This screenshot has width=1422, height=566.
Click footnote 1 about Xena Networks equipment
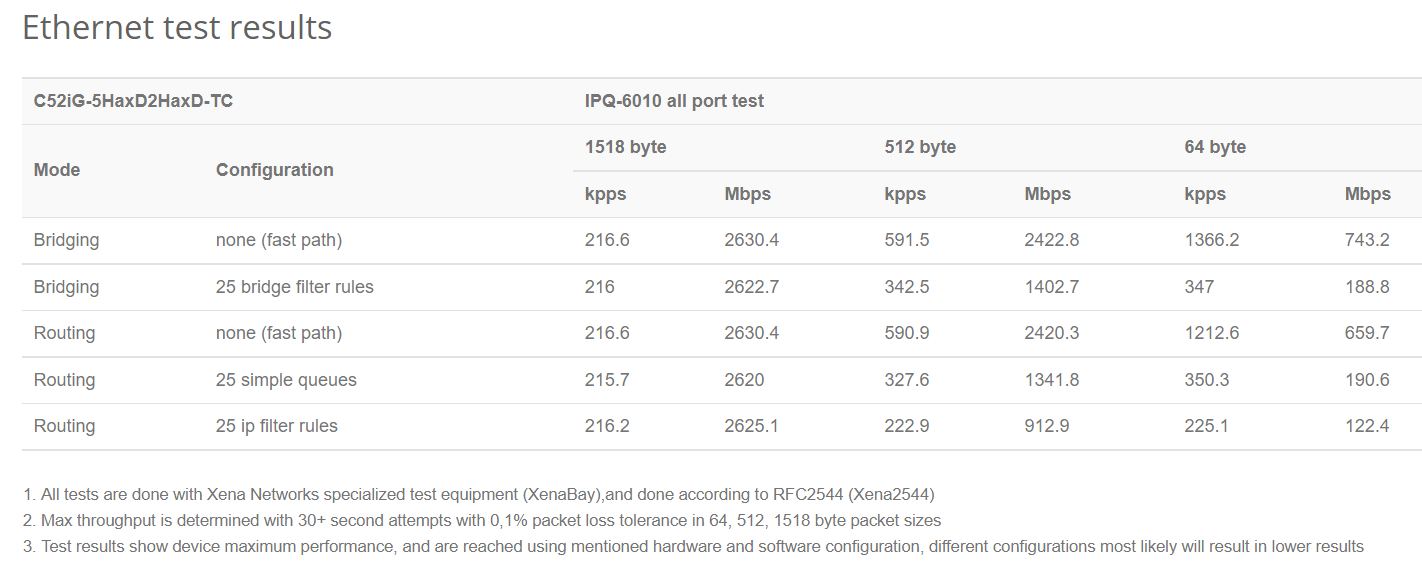tap(480, 494)
